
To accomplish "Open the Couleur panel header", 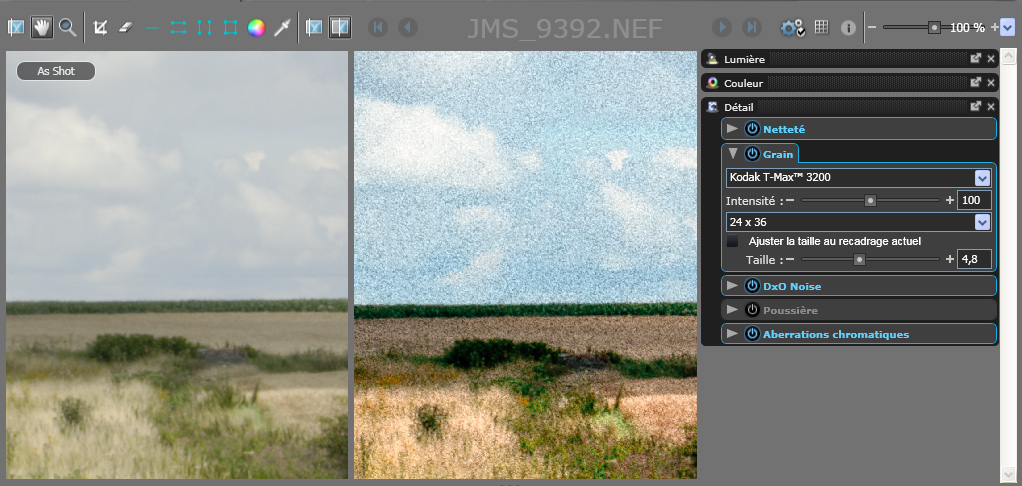I will [849, 83].
